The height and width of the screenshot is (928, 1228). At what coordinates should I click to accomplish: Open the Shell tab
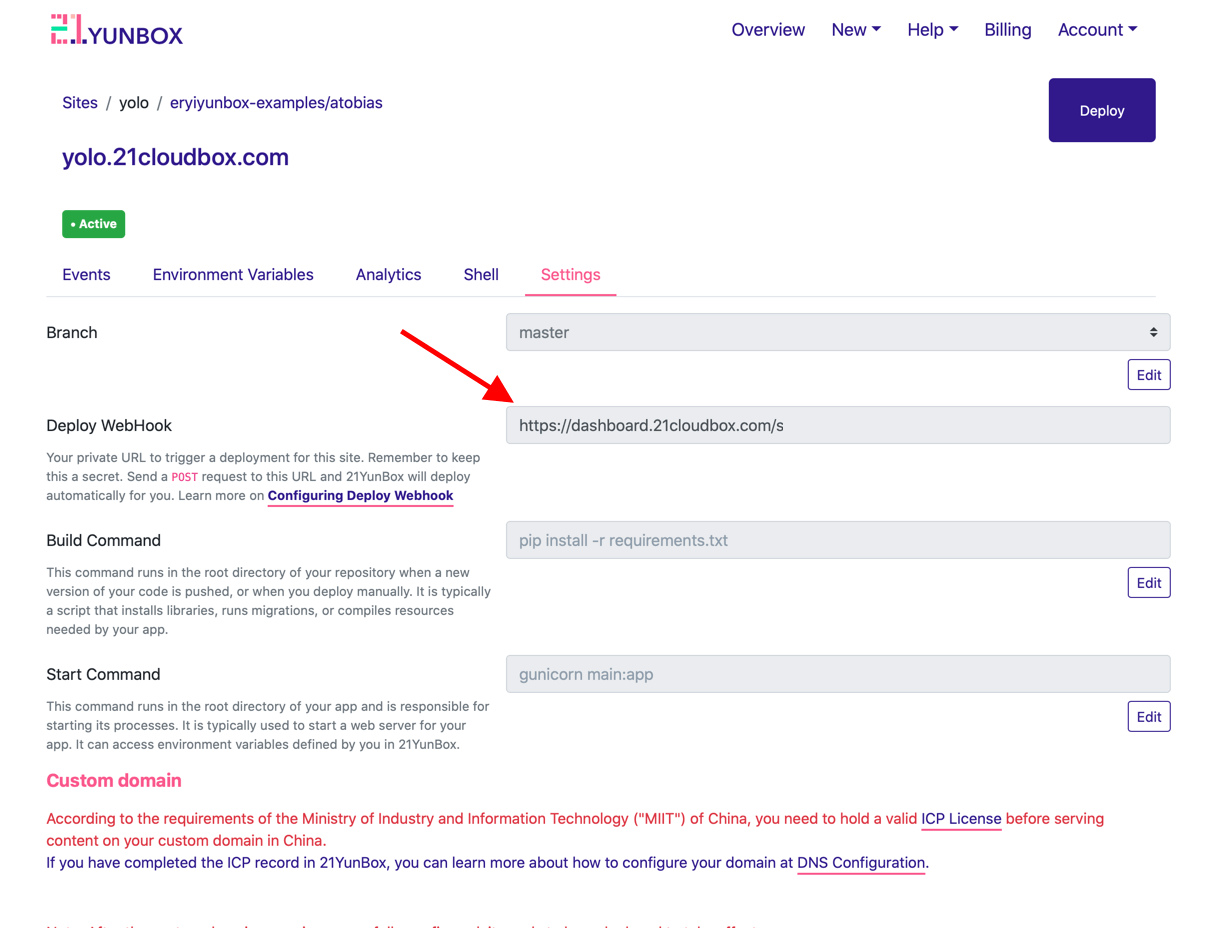click(x=481, y=275)
